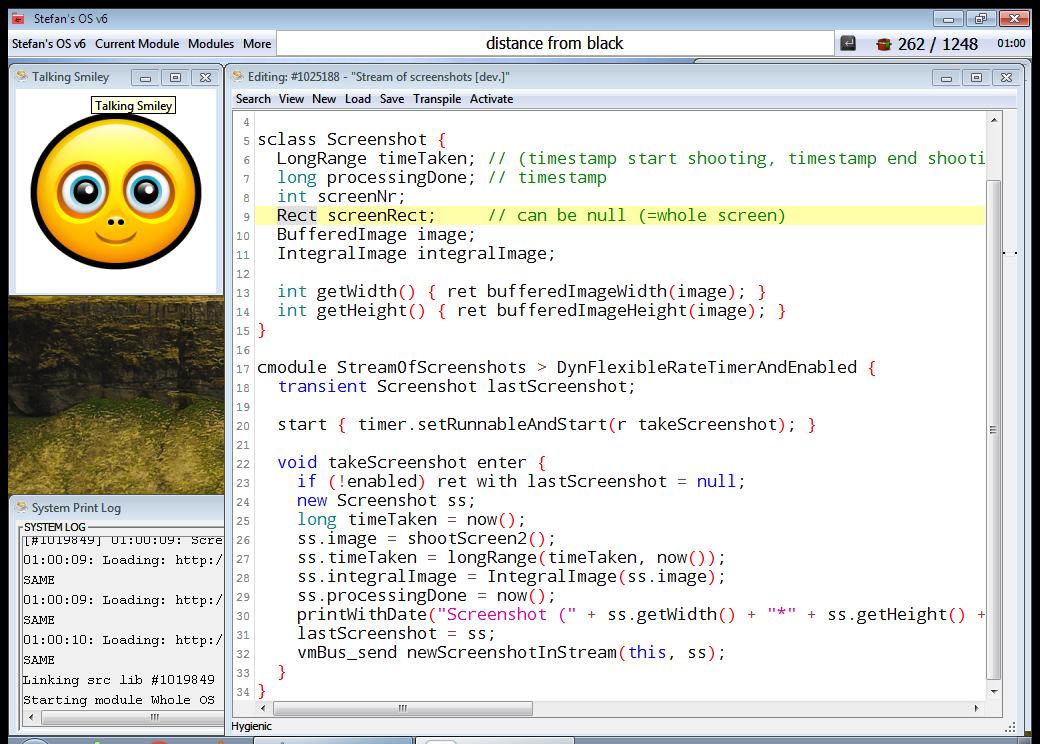Click Activate in the editor toolbar
This screenshot has width=1040, height=744.
click(x=491, y=99)
